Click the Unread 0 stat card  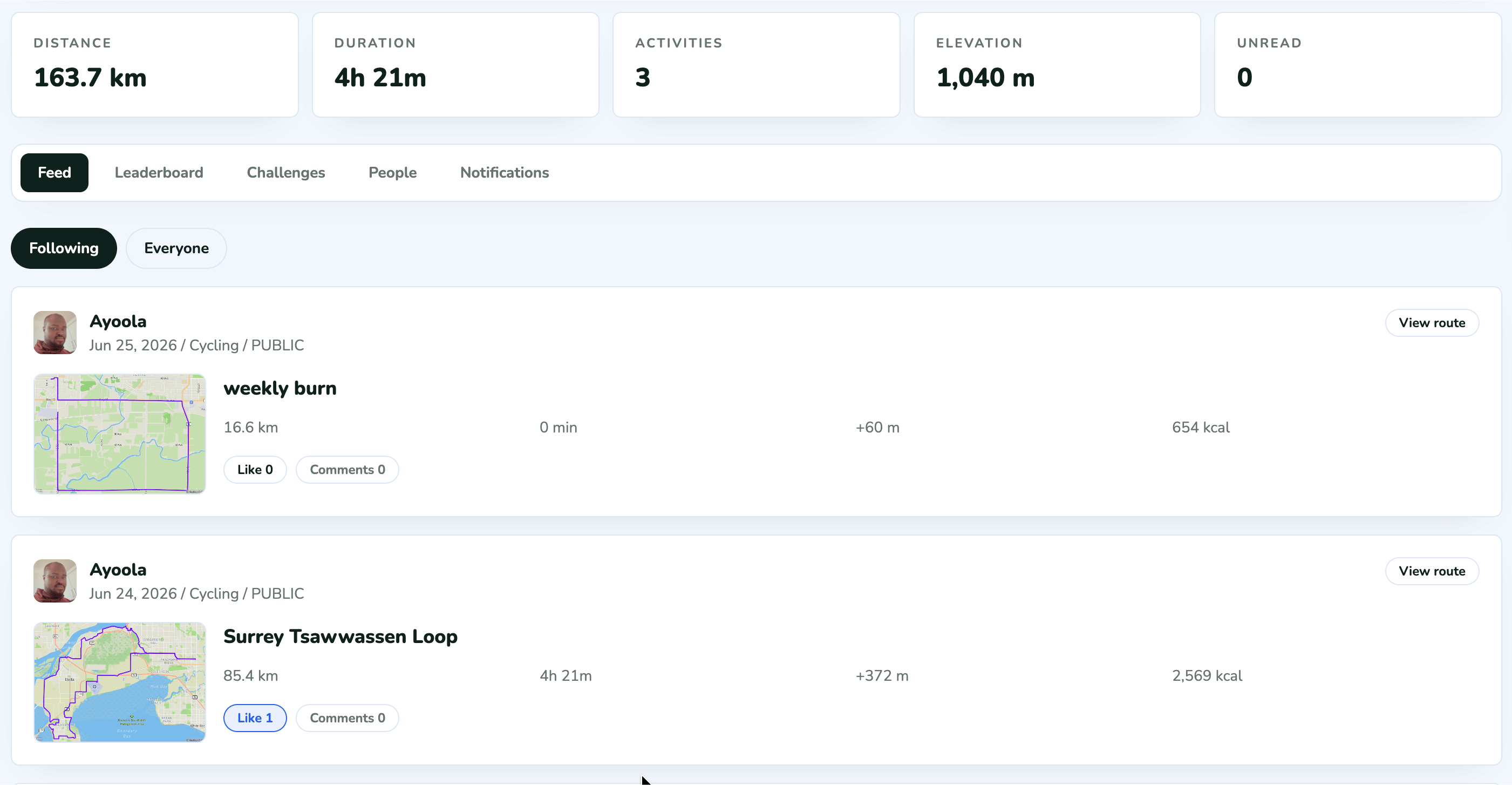[x=1358, y=65]
